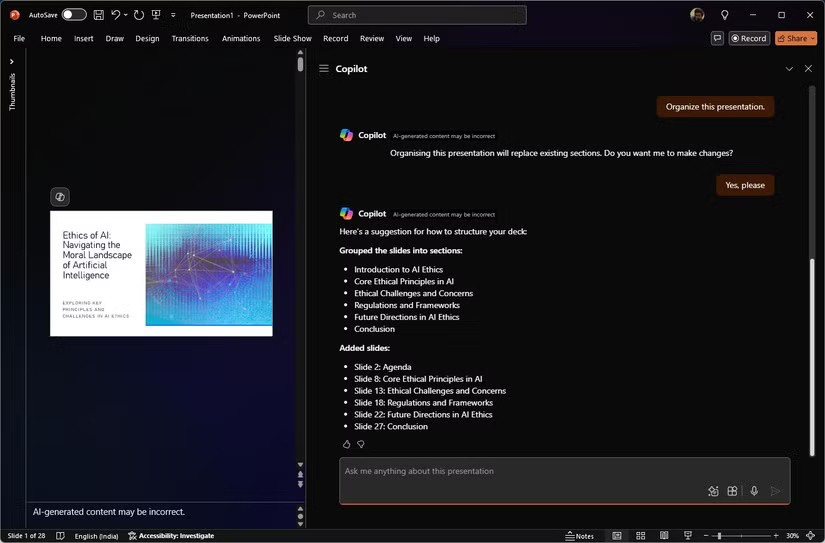The image size is (825, 543).
Task: Open the Transitions ribbon tab
Action: [x=190, y=38]
